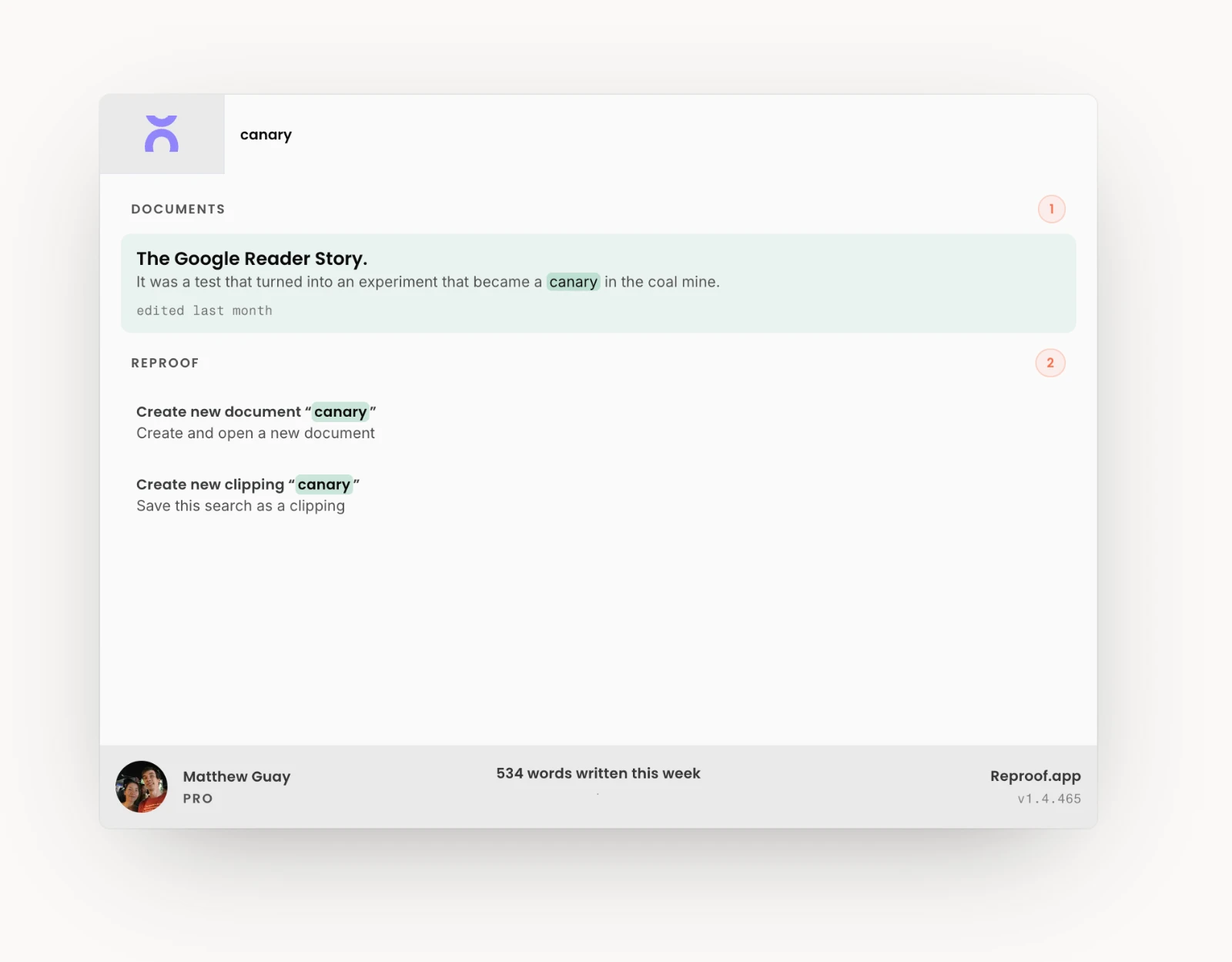Screen dimensions: 1232x962
Task: Click the REPROOF section header
Action: 165,363
